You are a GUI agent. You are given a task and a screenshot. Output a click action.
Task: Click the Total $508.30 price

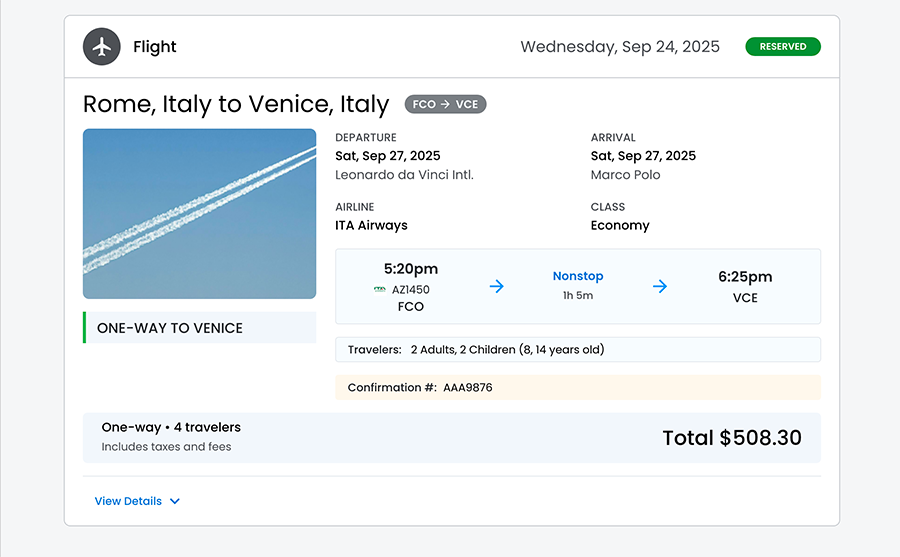731,438
